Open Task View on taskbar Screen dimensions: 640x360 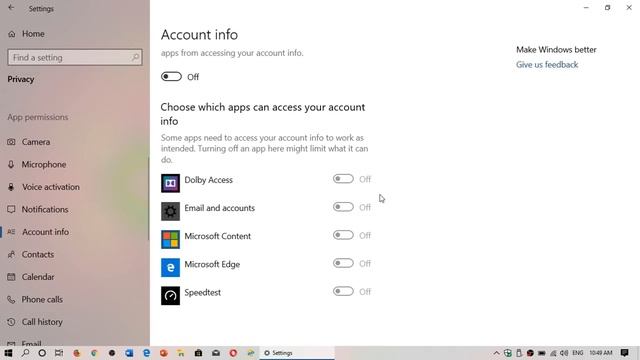(59, 353)
